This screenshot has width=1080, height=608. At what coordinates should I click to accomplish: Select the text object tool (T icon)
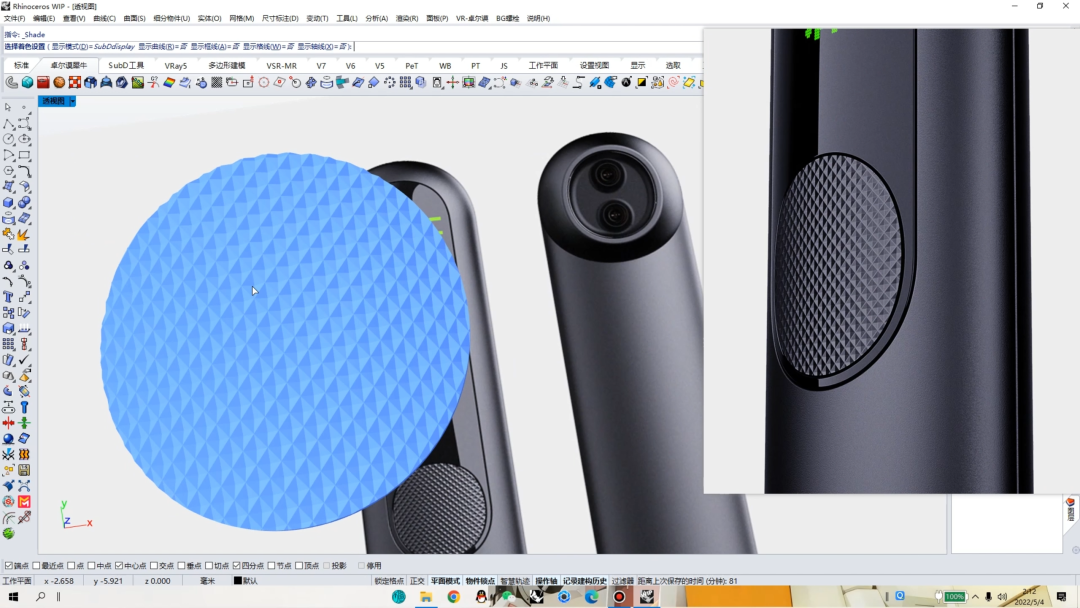[x=8, y=297]
